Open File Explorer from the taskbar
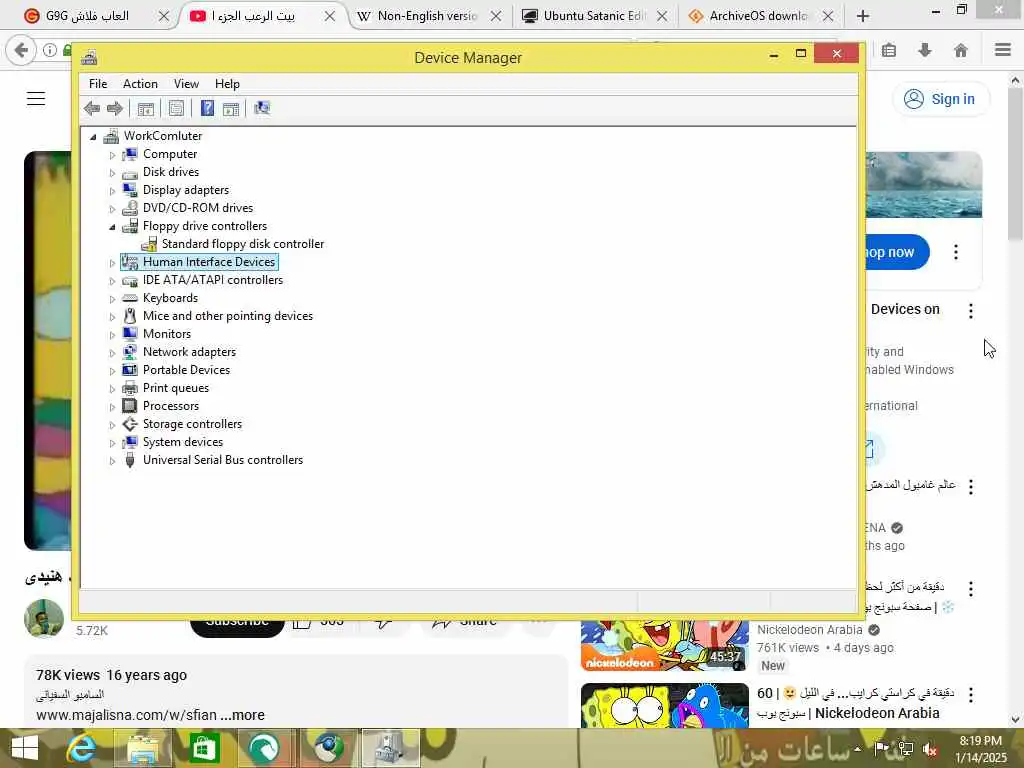The height and width of the screenshot is (768, 1024). 143,748
